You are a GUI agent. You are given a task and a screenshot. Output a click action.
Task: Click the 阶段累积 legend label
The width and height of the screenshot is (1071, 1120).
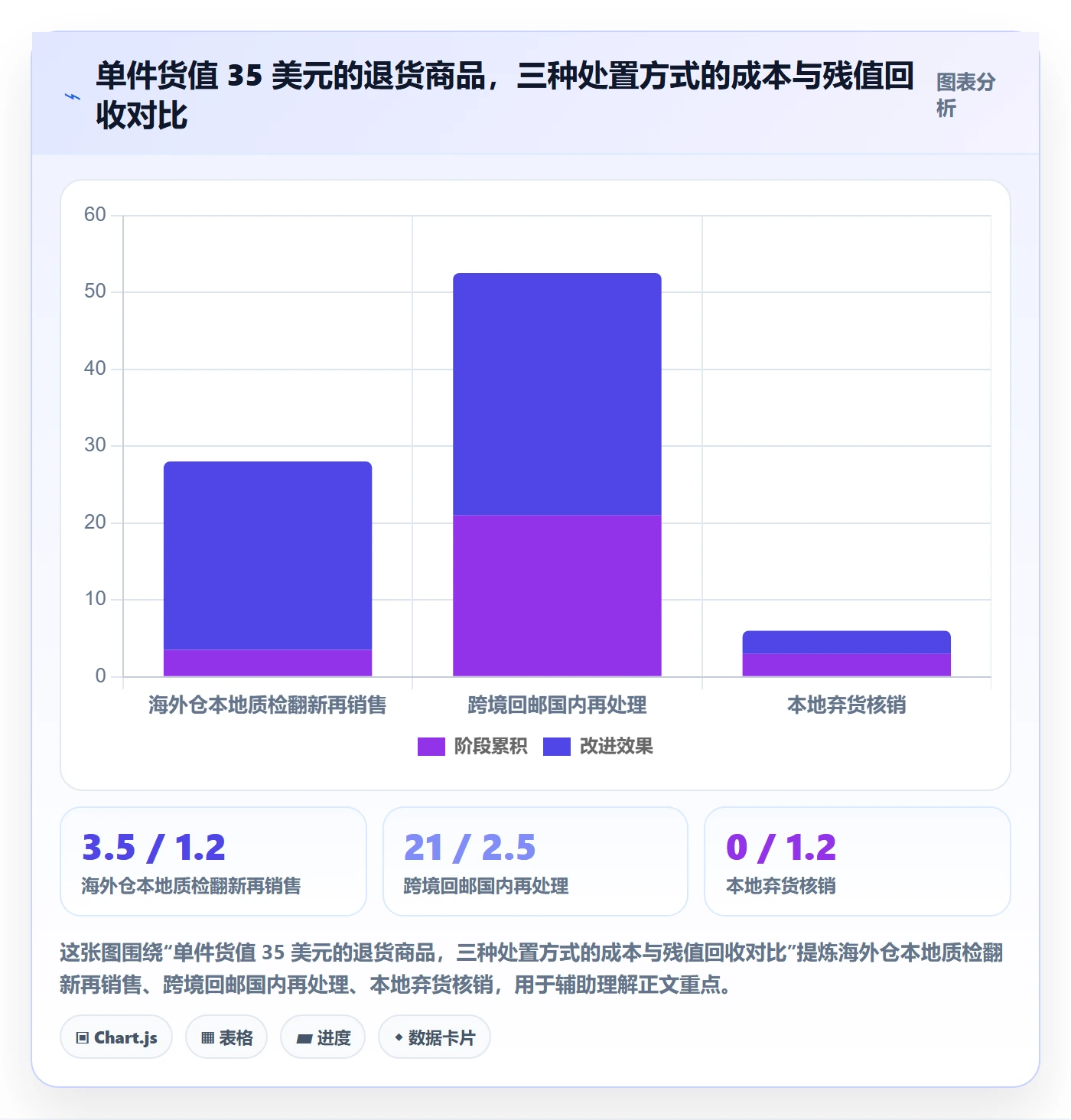(490, 746)
